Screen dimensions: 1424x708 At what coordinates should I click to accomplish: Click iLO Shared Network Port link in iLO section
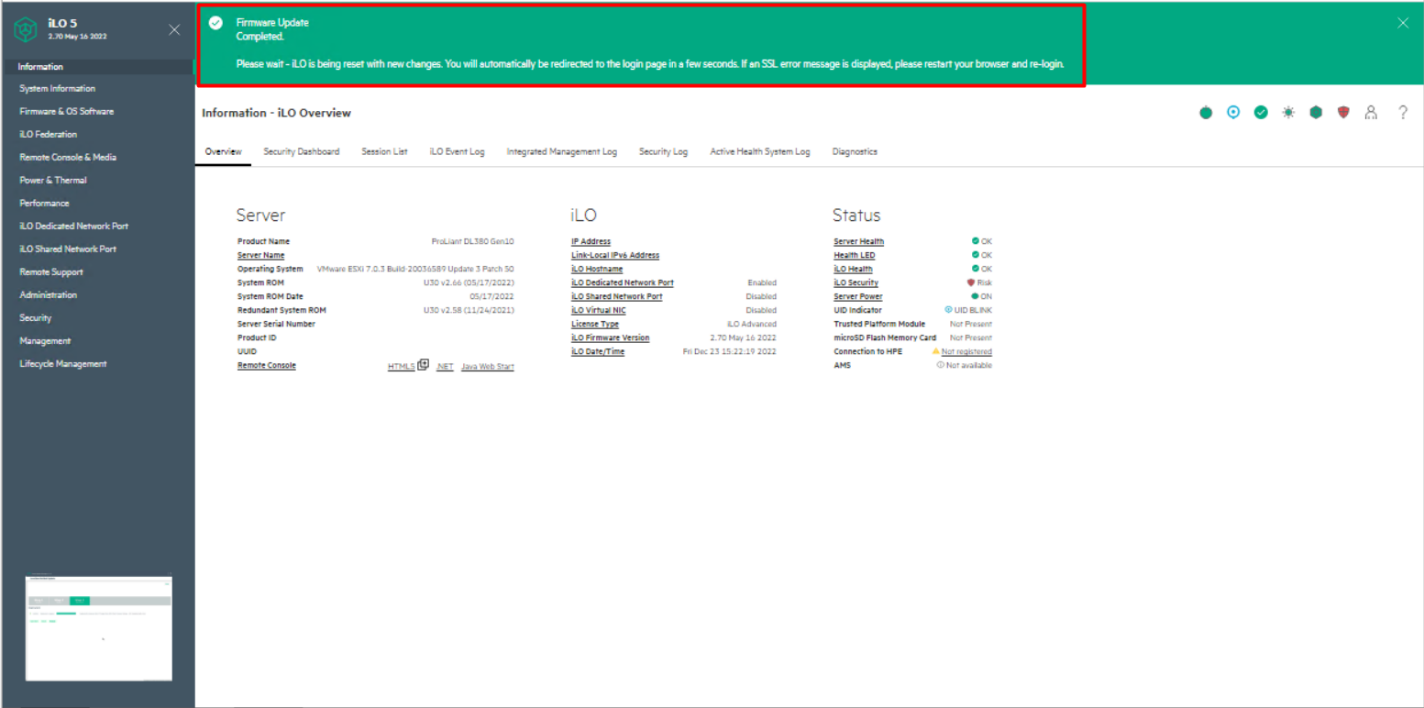617,297
